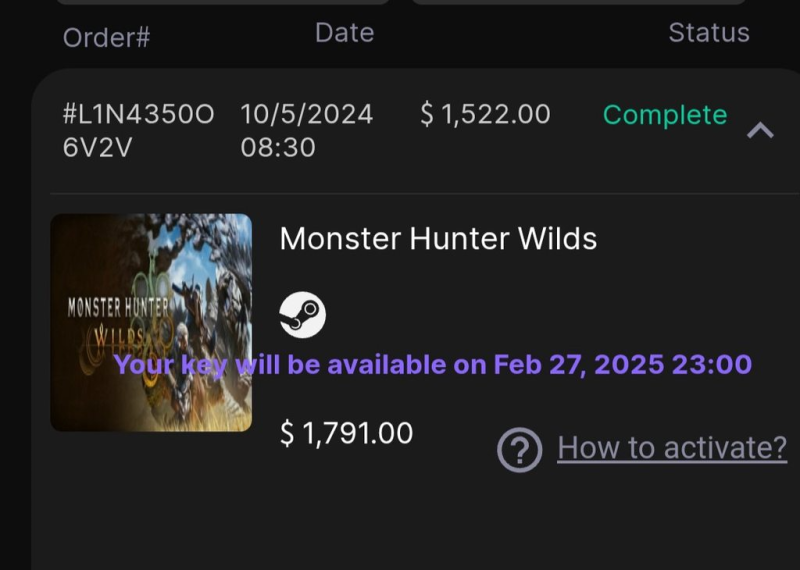Image resolution: width=800 pixels, height=570 pixels.
Task: Click the question mark help icon
Action: (519, 449)
